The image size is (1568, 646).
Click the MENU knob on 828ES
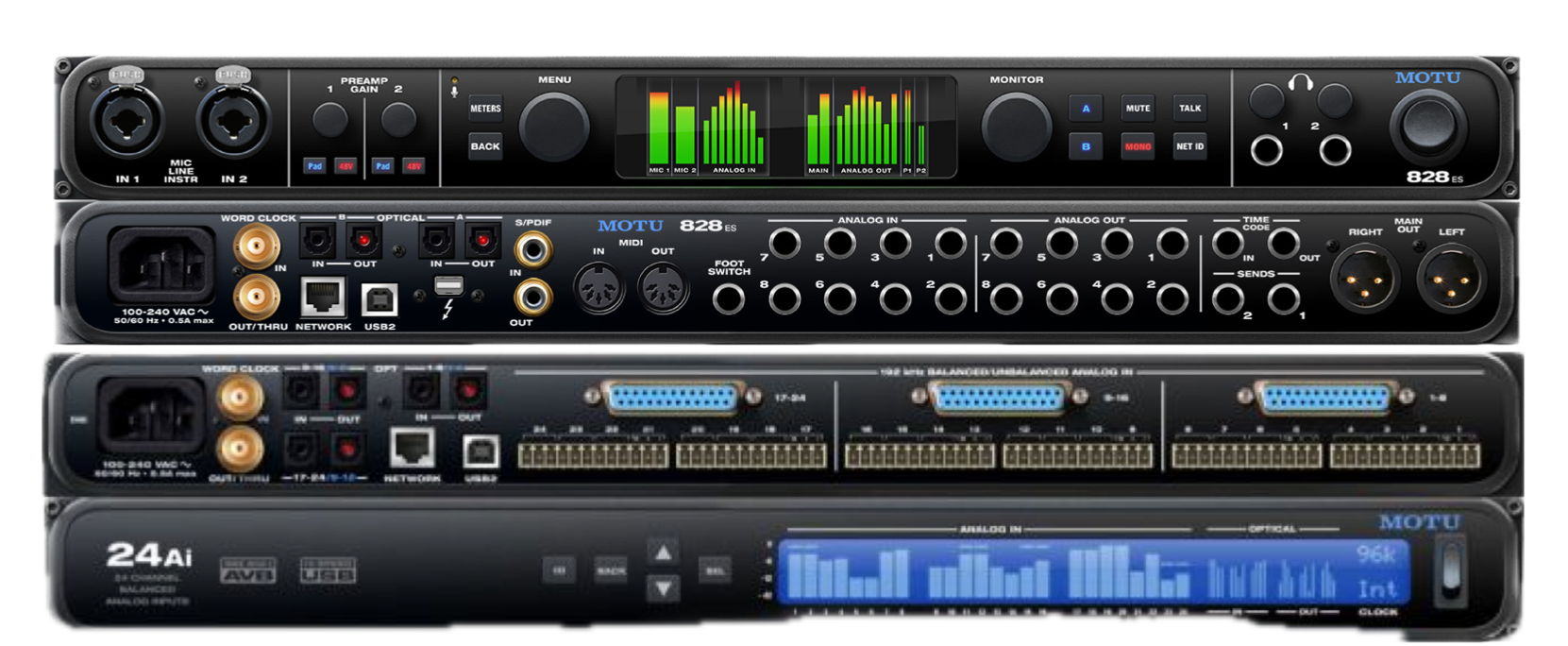[x=554, y=127]
